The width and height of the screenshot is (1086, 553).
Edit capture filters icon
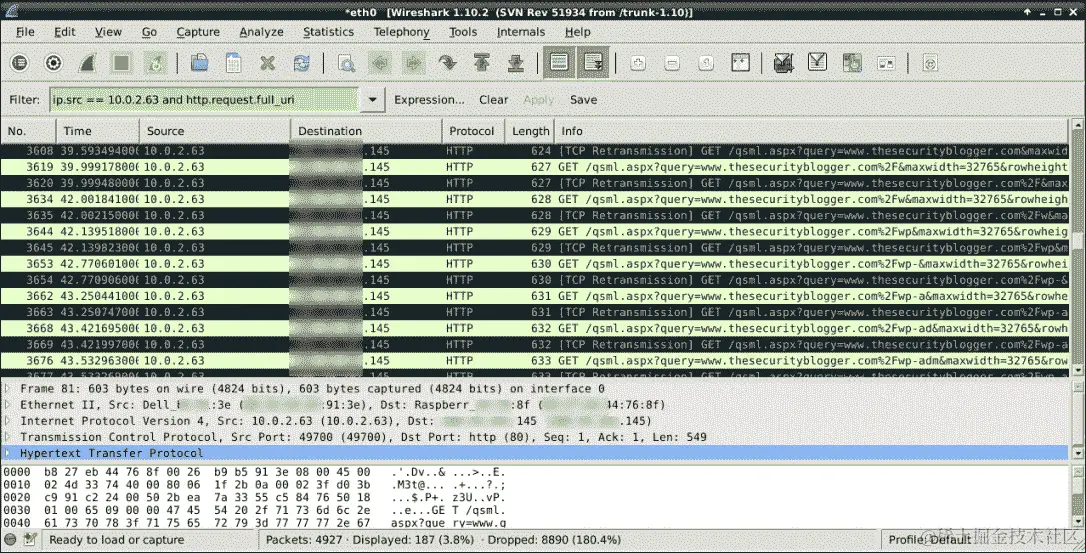(783, 63)
